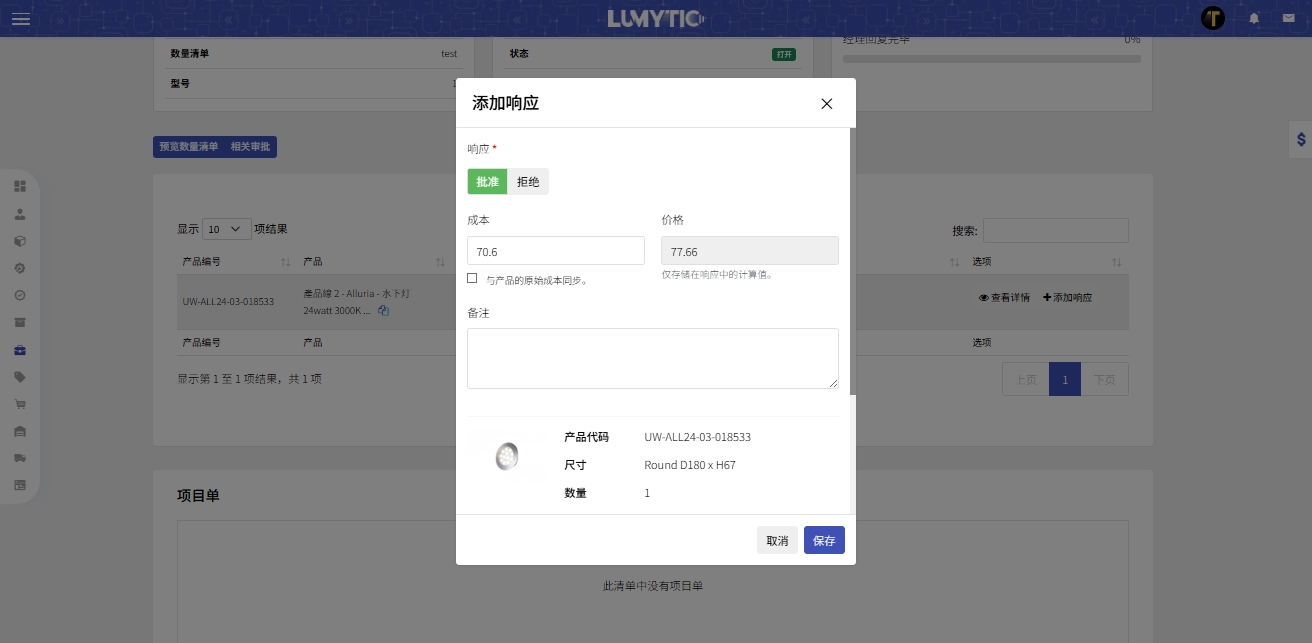Click the delivery truck icon in sidebar

pyautogui.click(x=20, y=458)
